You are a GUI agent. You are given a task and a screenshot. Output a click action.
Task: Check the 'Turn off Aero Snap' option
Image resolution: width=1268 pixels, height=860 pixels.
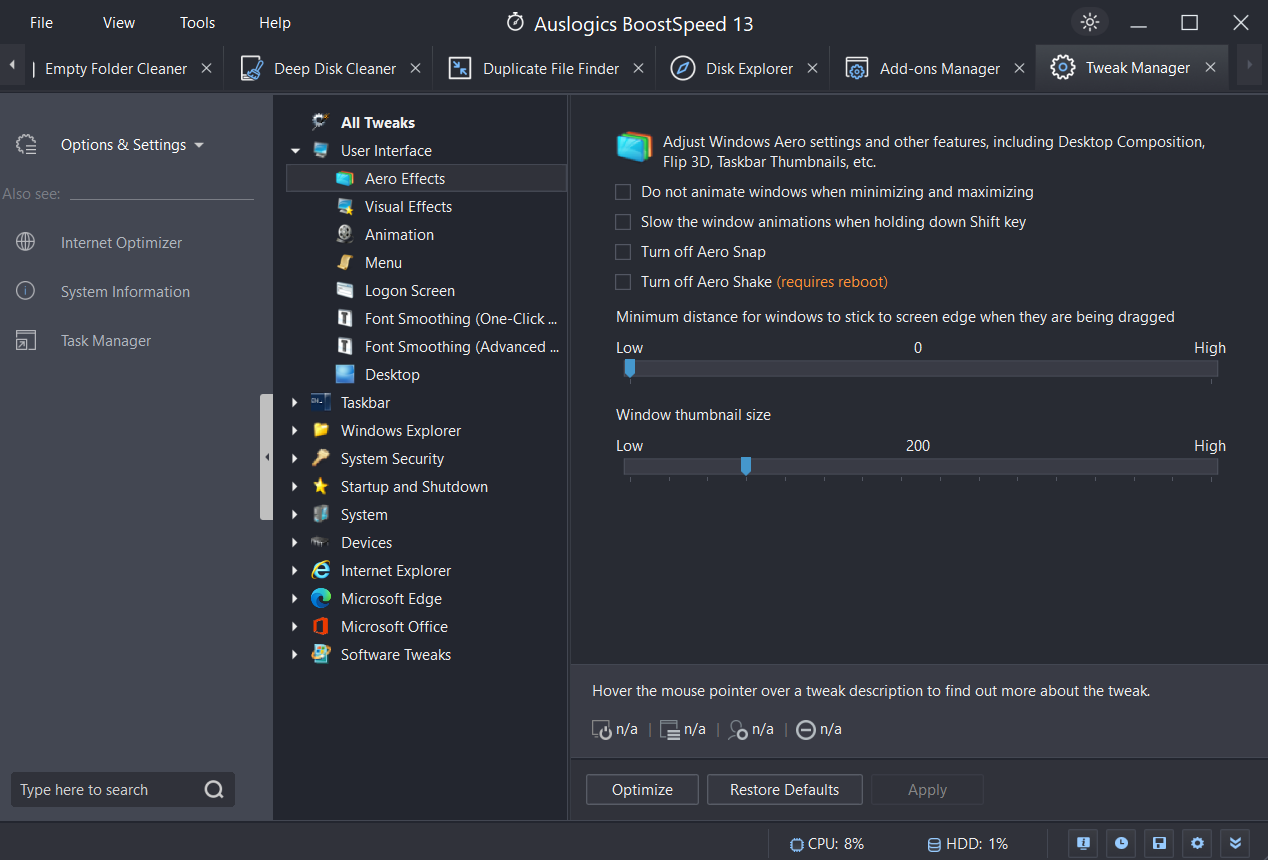623,252
